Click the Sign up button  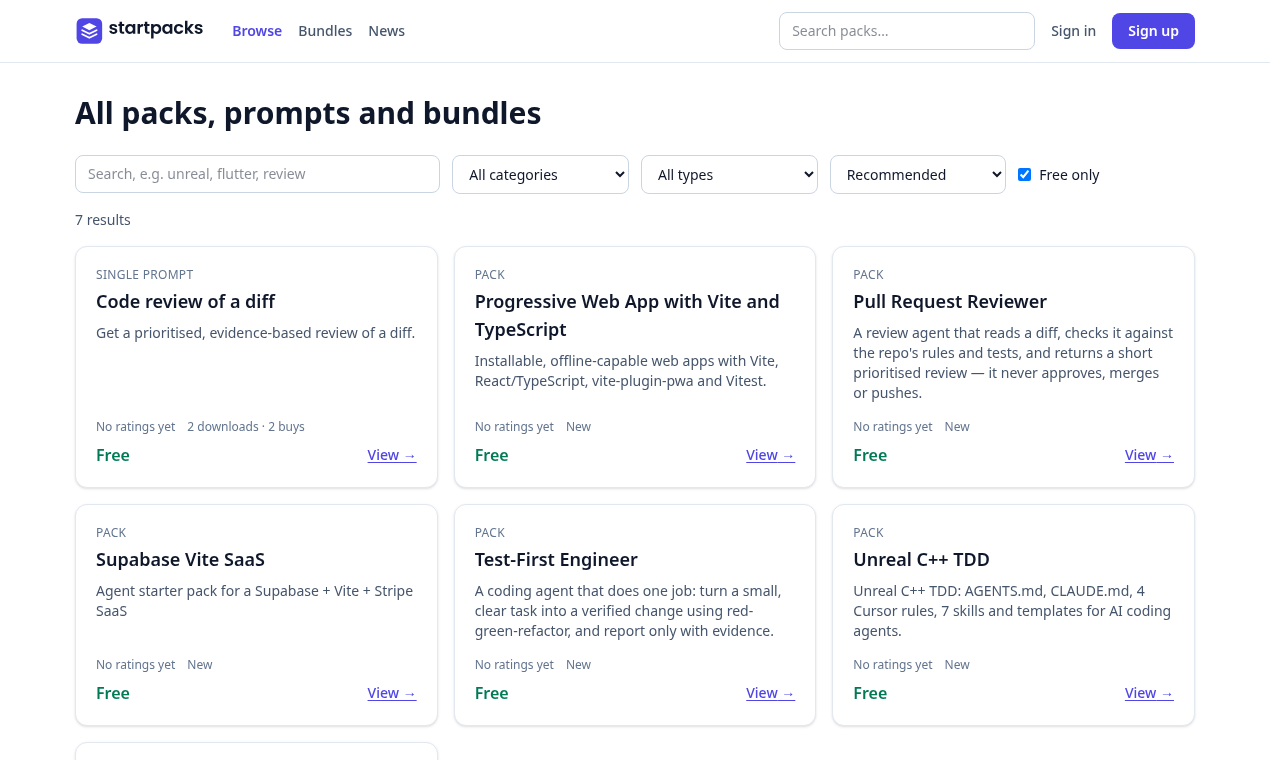[x=1153, y=31]
